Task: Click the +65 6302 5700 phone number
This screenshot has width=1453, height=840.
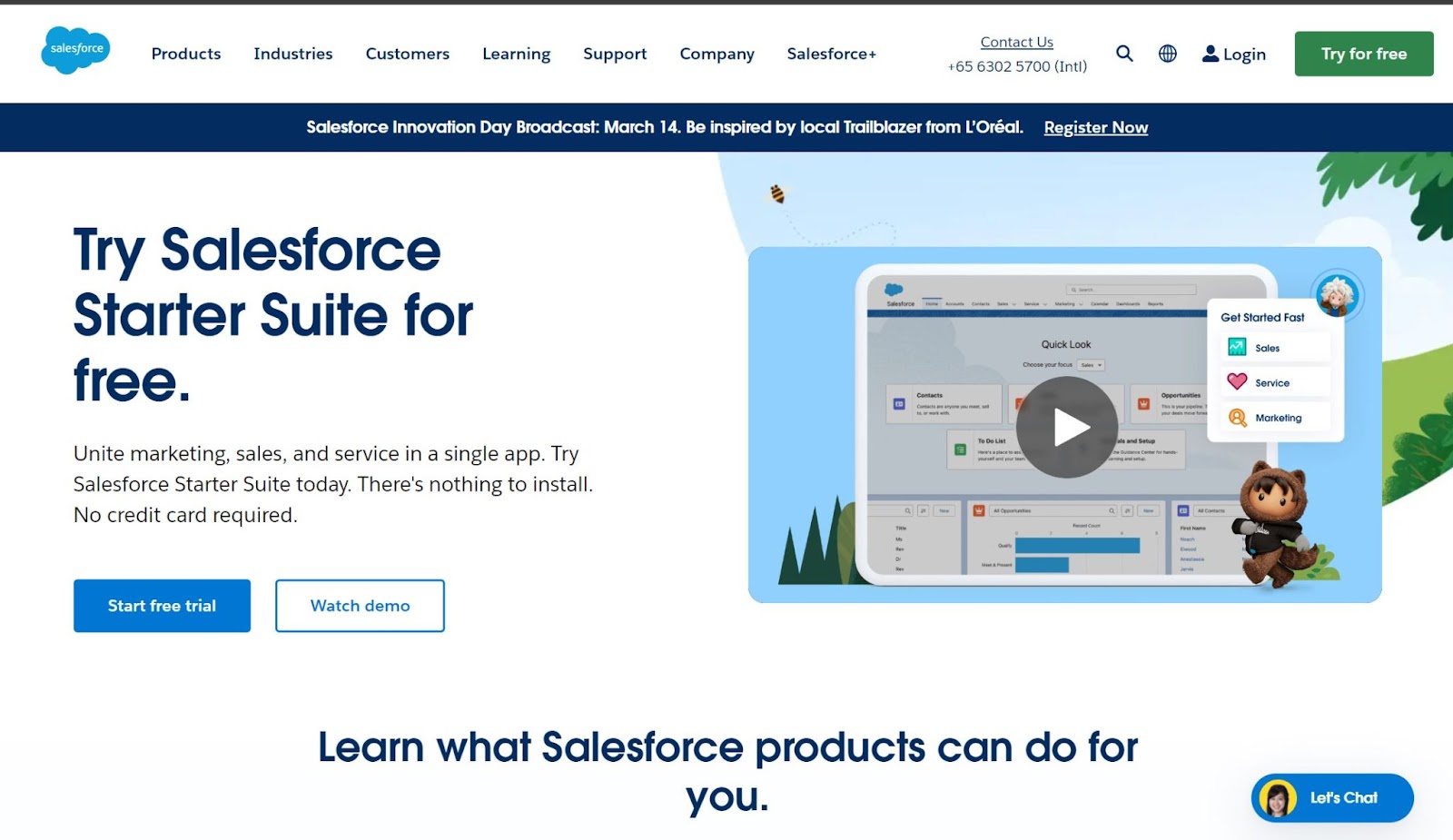Action: pos(1017,66)
